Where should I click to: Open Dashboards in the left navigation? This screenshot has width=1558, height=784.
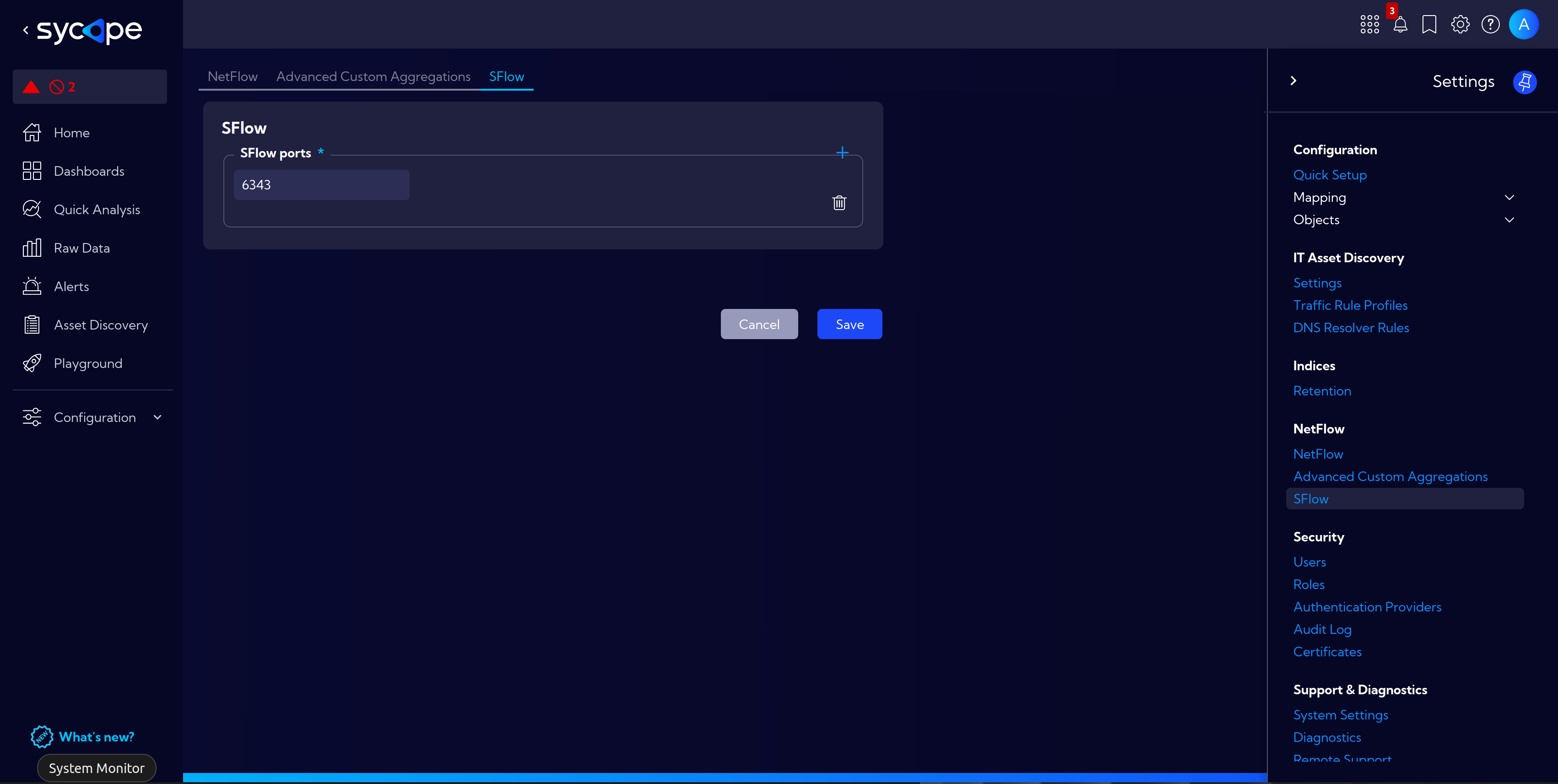pyautogui.click(x=89, y=171)
